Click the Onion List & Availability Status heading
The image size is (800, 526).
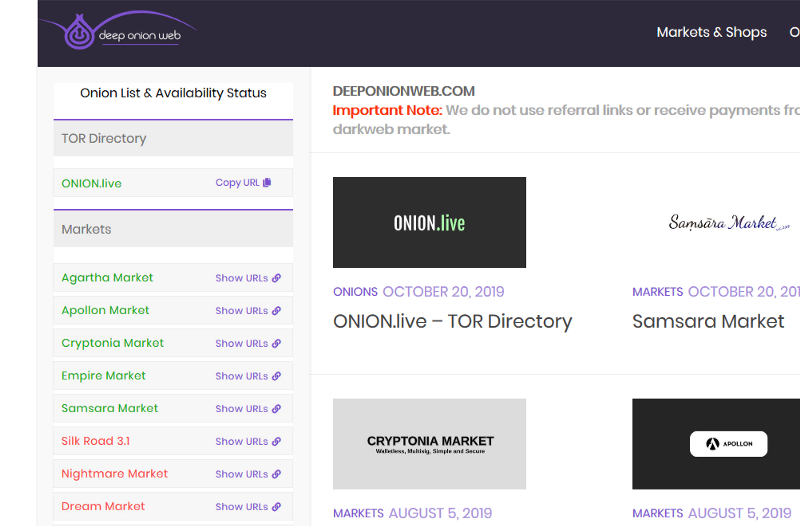[x=173, y=93]
